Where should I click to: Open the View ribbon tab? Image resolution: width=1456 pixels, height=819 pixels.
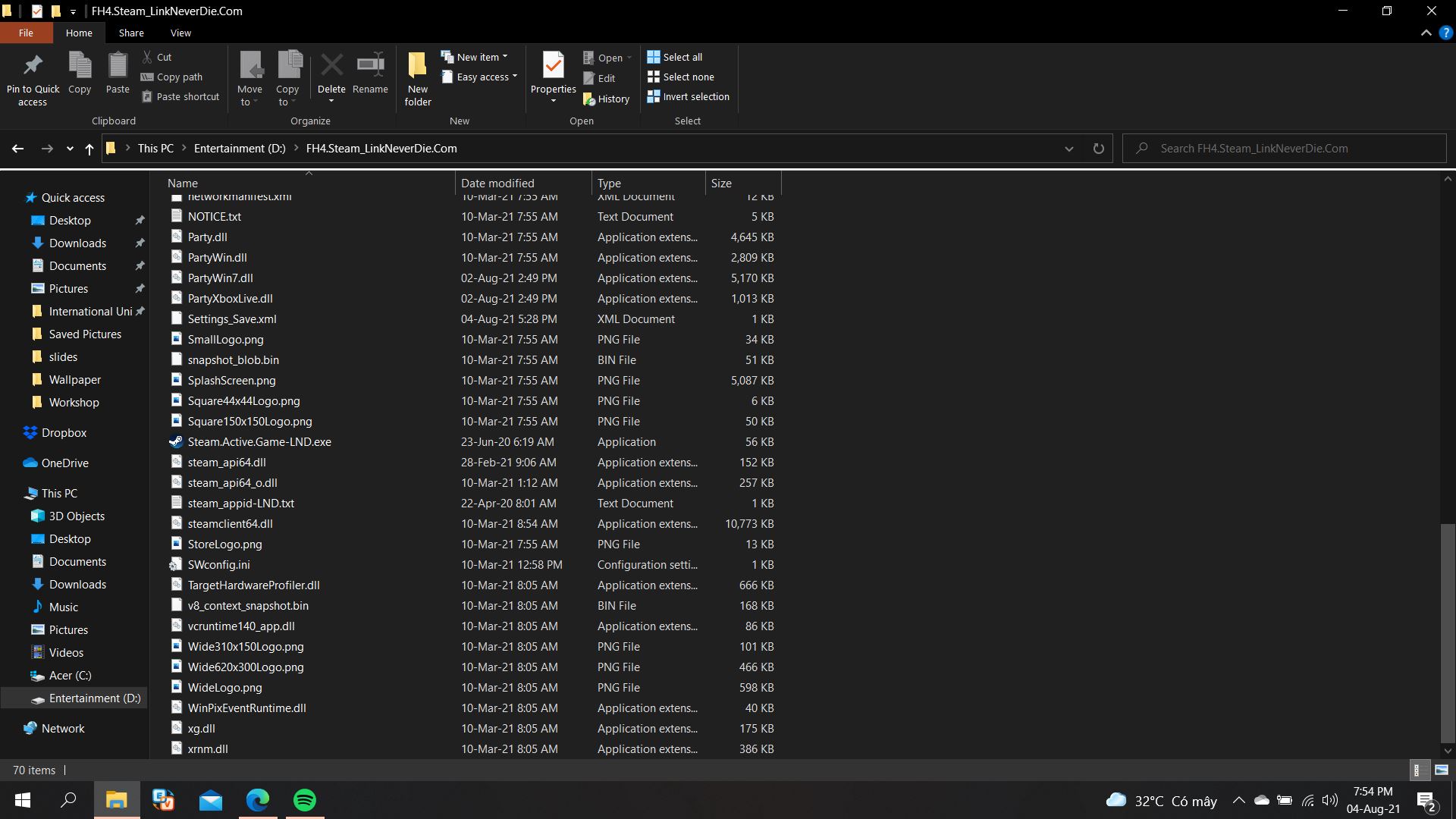pos(180,33)
